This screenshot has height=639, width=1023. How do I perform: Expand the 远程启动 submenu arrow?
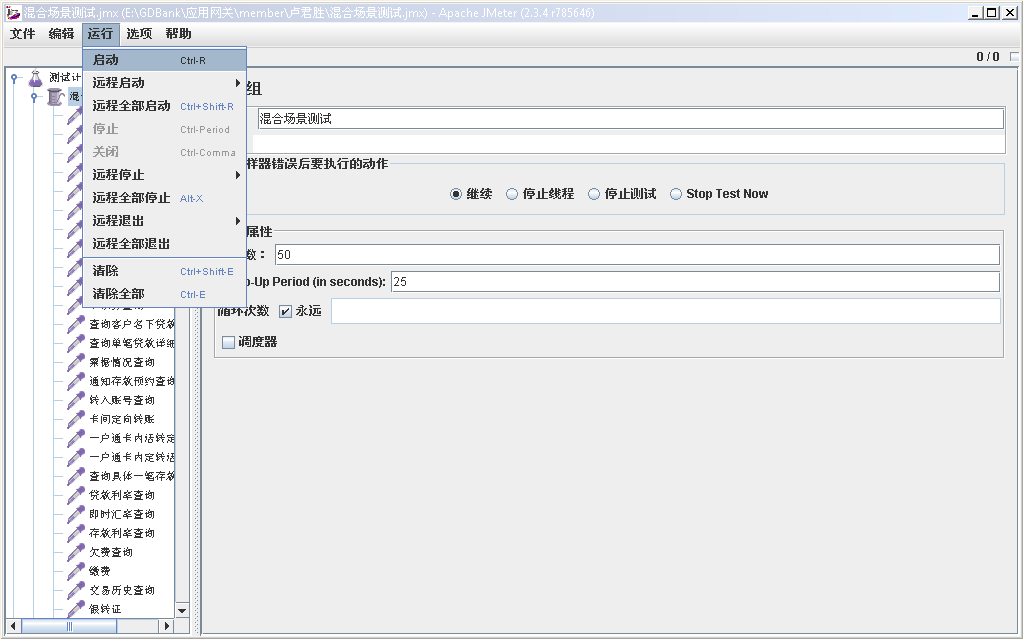[x=237, y=83]
